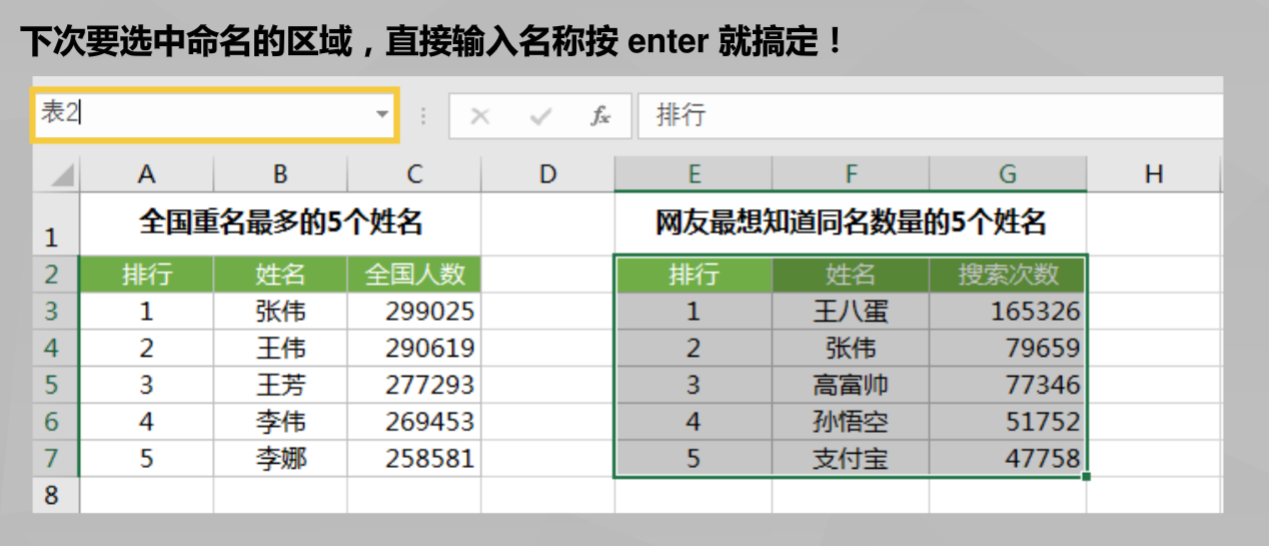Viewport: 1269px width, 546px height.
Task: Click the cell with value 269453
Action: pos(414,422)
